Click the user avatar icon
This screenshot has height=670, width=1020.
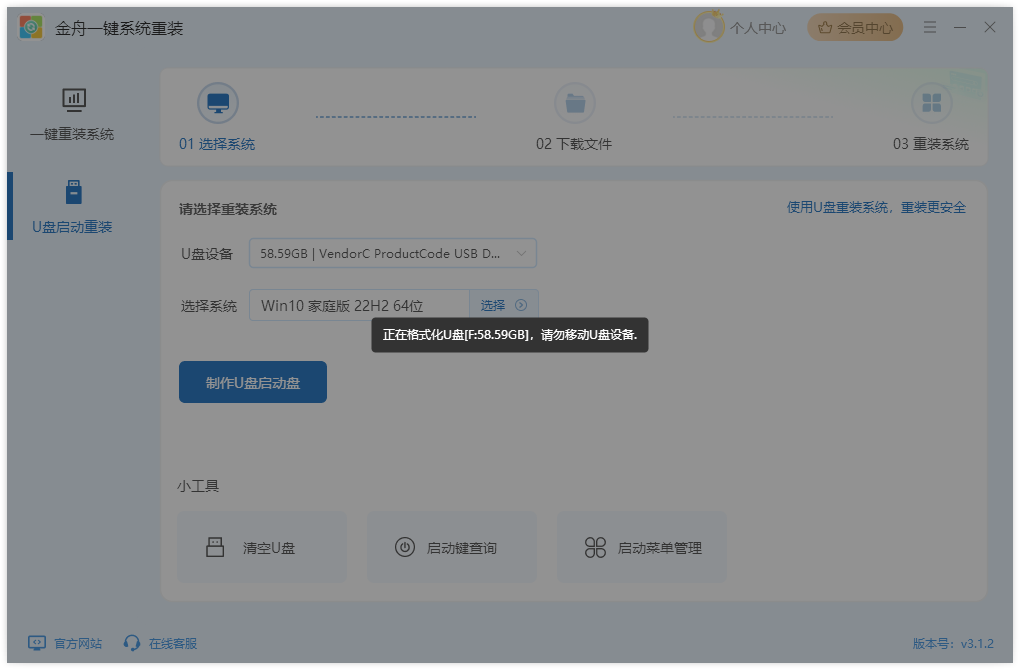coord(708,27)
